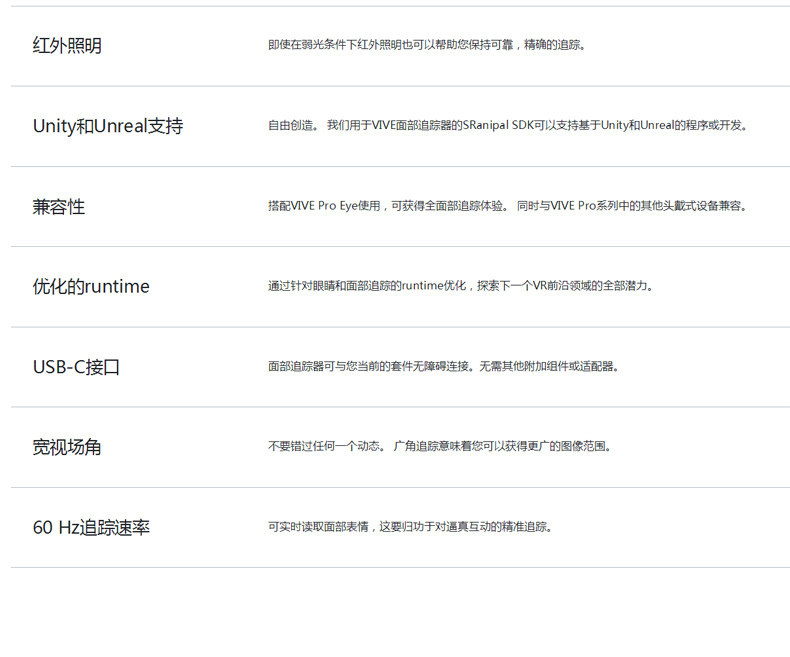Click the 红外照明 feature heading
The height and width of the screenshot is (657, 790).
(x=67, y=46)
